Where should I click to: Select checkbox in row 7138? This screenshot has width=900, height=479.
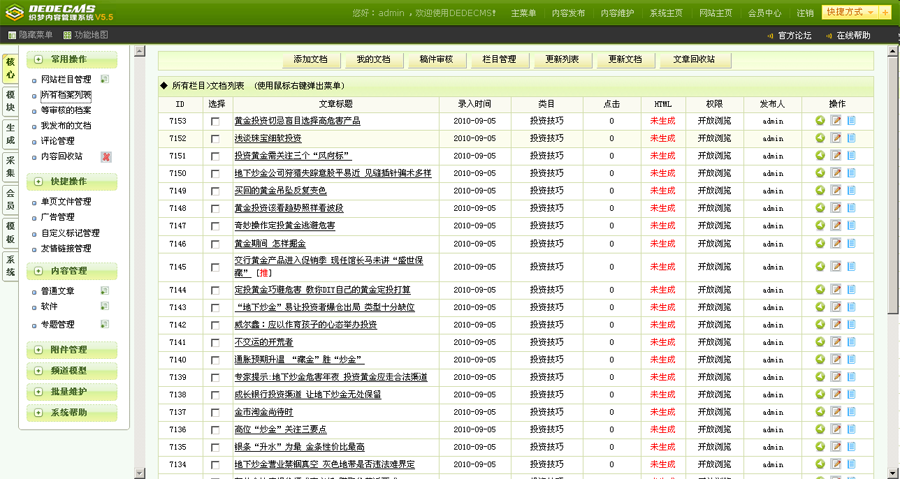pyautogui.click(x=215, y=395)
